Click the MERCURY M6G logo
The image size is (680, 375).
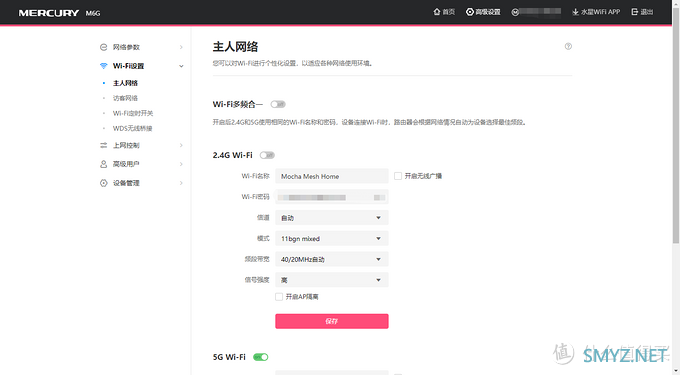[x=59, y=13]
